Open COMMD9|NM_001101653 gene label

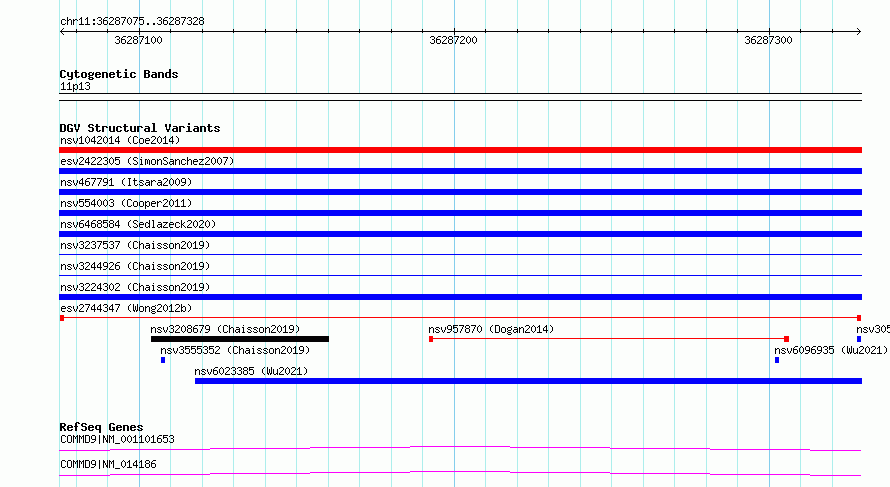[x=117, y=439]
